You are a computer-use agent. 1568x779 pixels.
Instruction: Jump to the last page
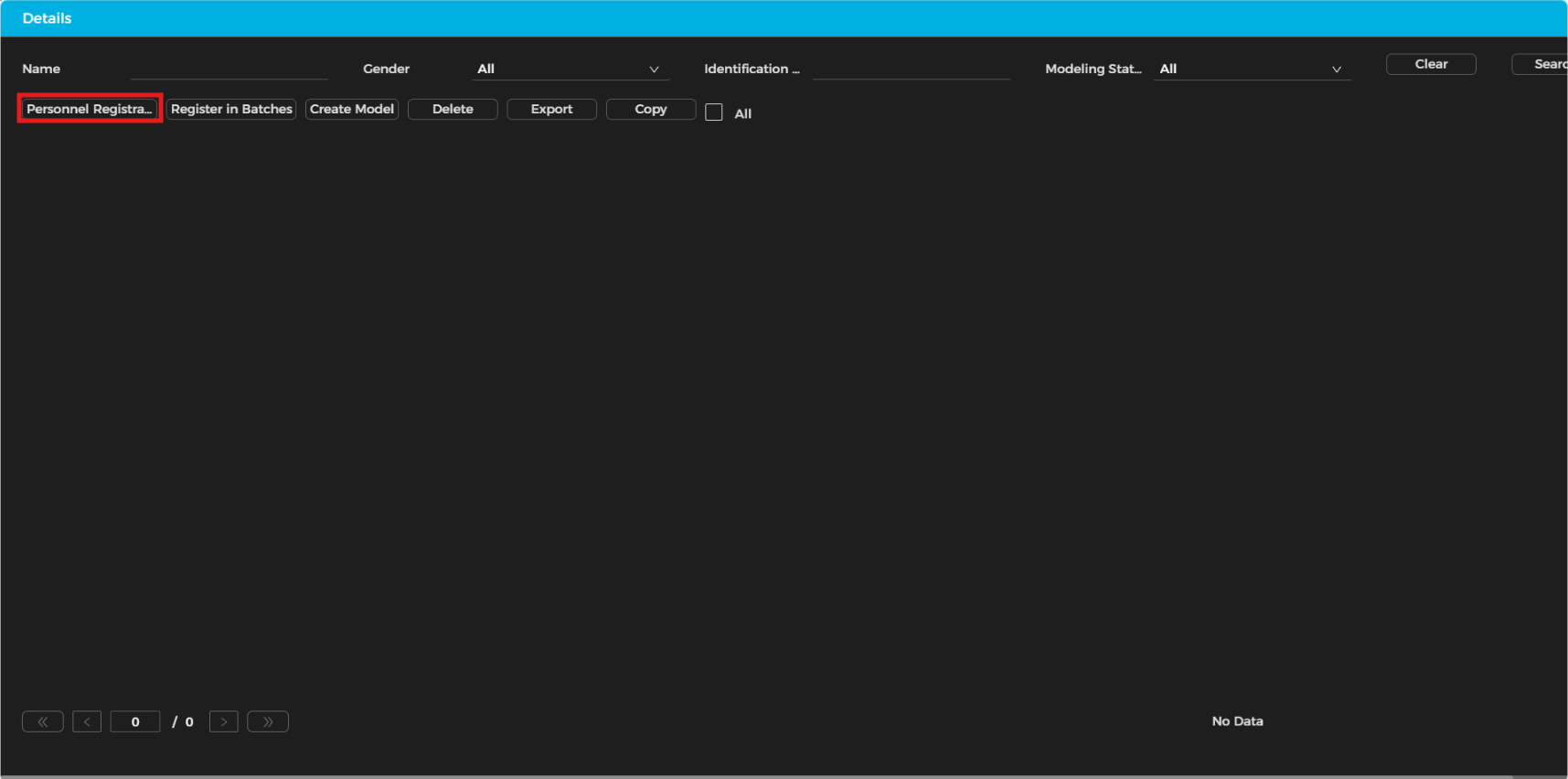[268, 721]
